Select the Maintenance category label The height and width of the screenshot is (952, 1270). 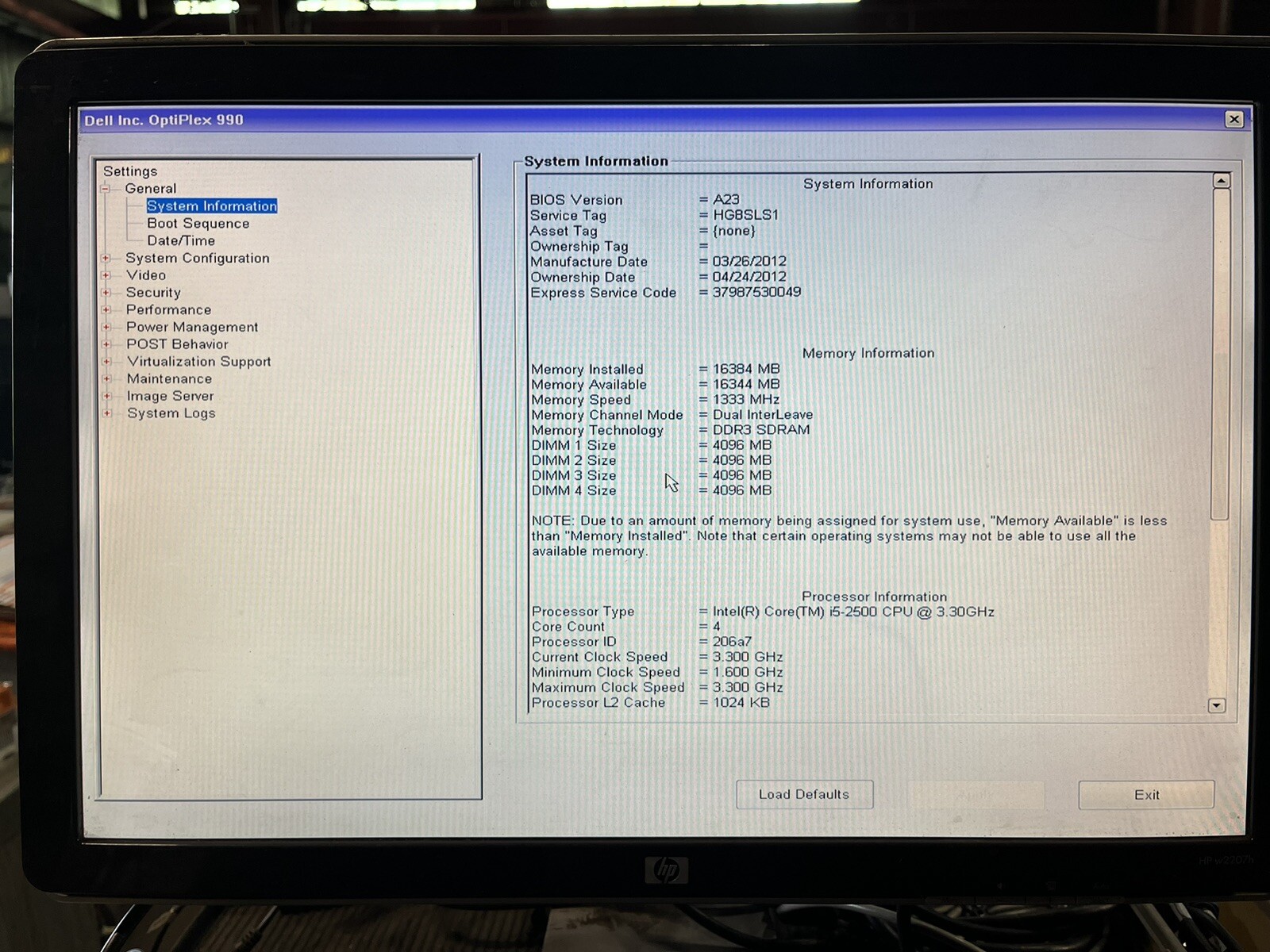tap(169, 379)
